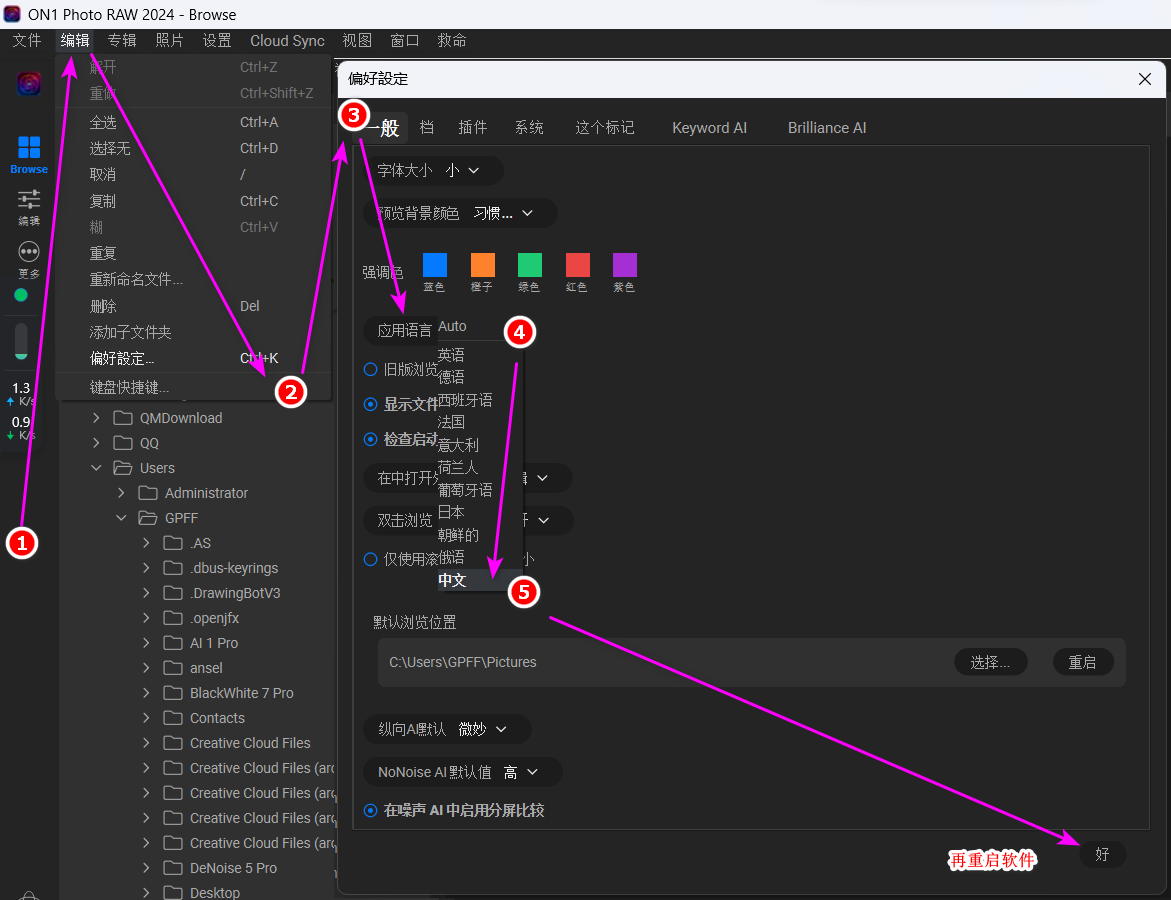Click the ON1 app icon in title bar
This screenshot has width=1171, height=900.
click(12, 14)
